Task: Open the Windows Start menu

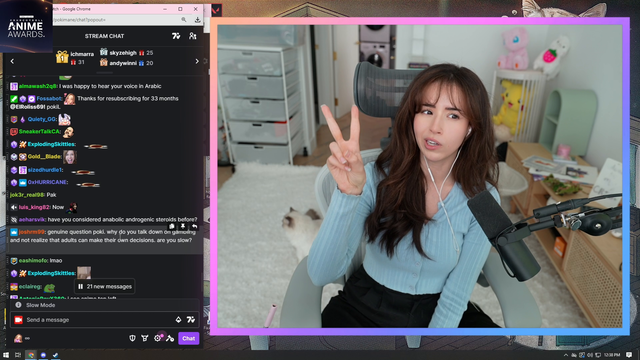Action: 6,355
